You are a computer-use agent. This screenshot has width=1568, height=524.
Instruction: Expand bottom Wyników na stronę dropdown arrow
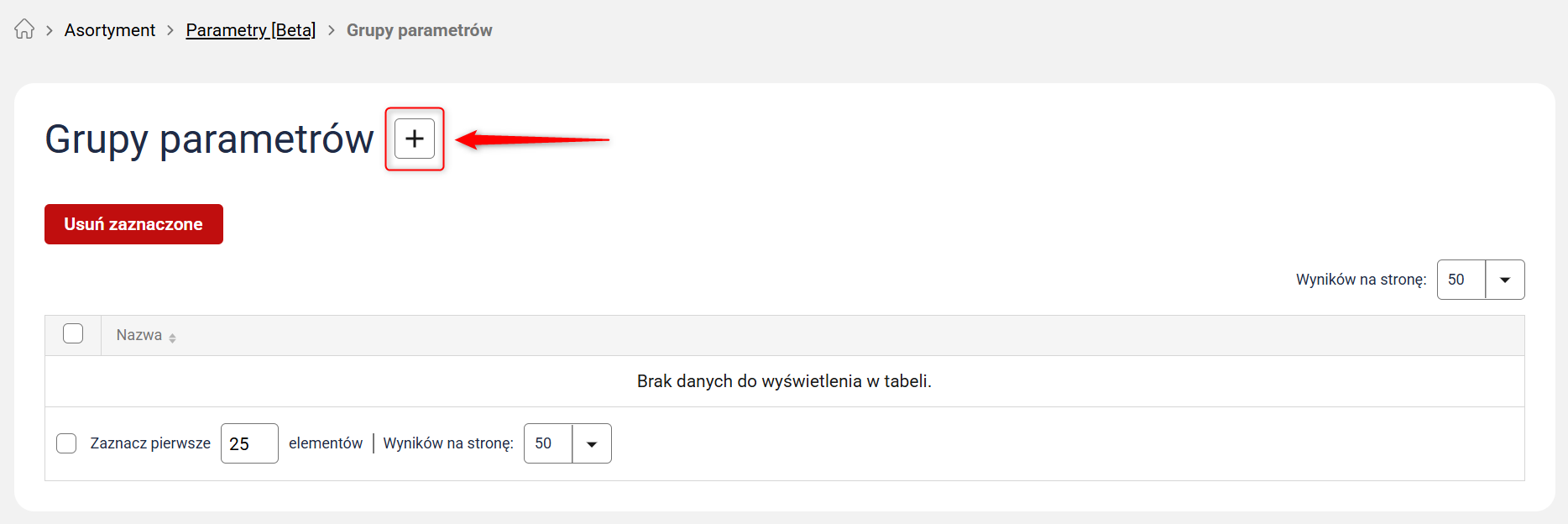click(x=592, y=443)
